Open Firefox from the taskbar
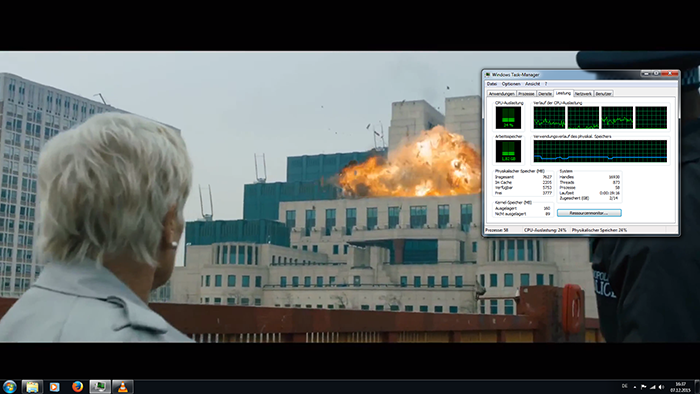This screenshot has height=394, width=700. click(78, 386)
